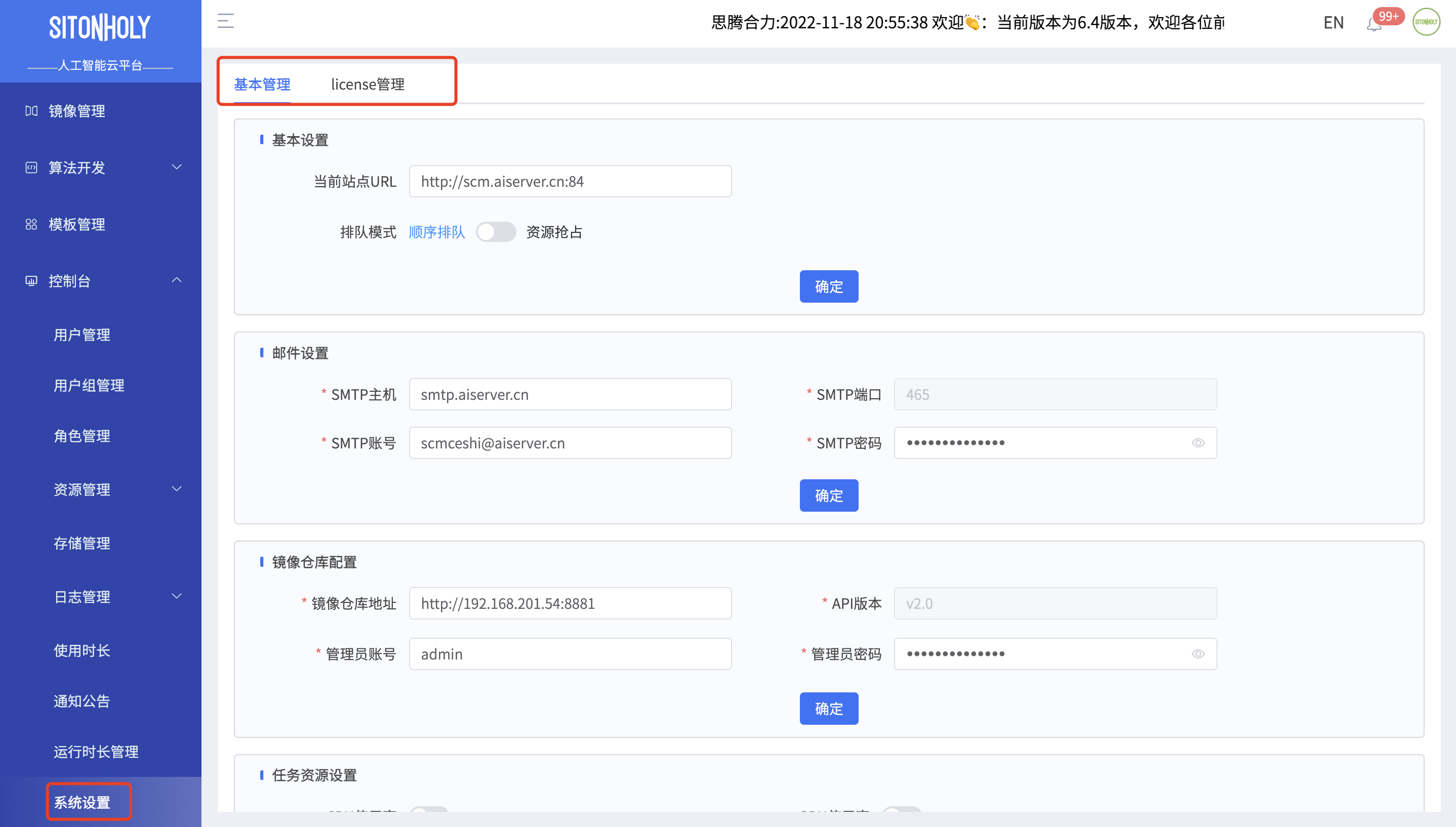1456x827 pixels.
Task: Click the 任务资源设置 section heading
Action: 314,775
